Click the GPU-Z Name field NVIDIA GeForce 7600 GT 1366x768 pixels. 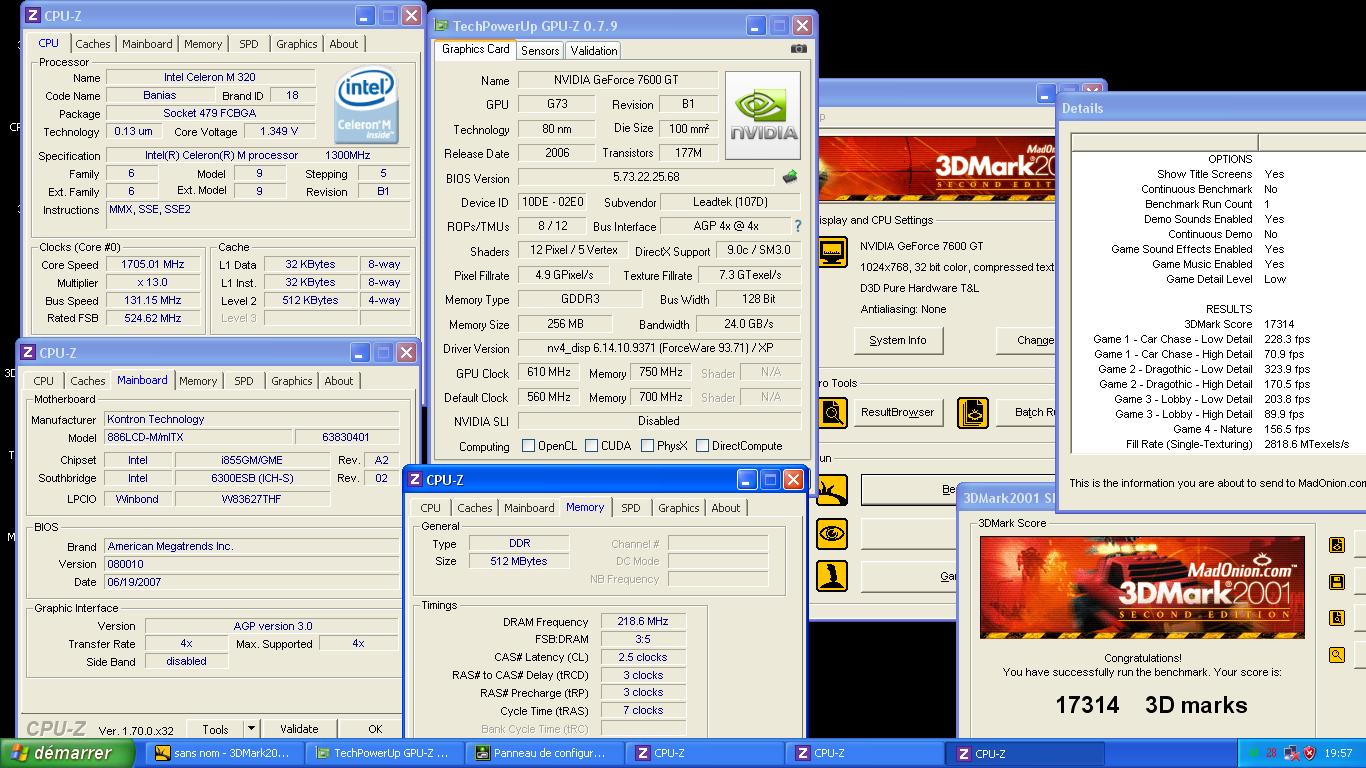coord(618,80)
